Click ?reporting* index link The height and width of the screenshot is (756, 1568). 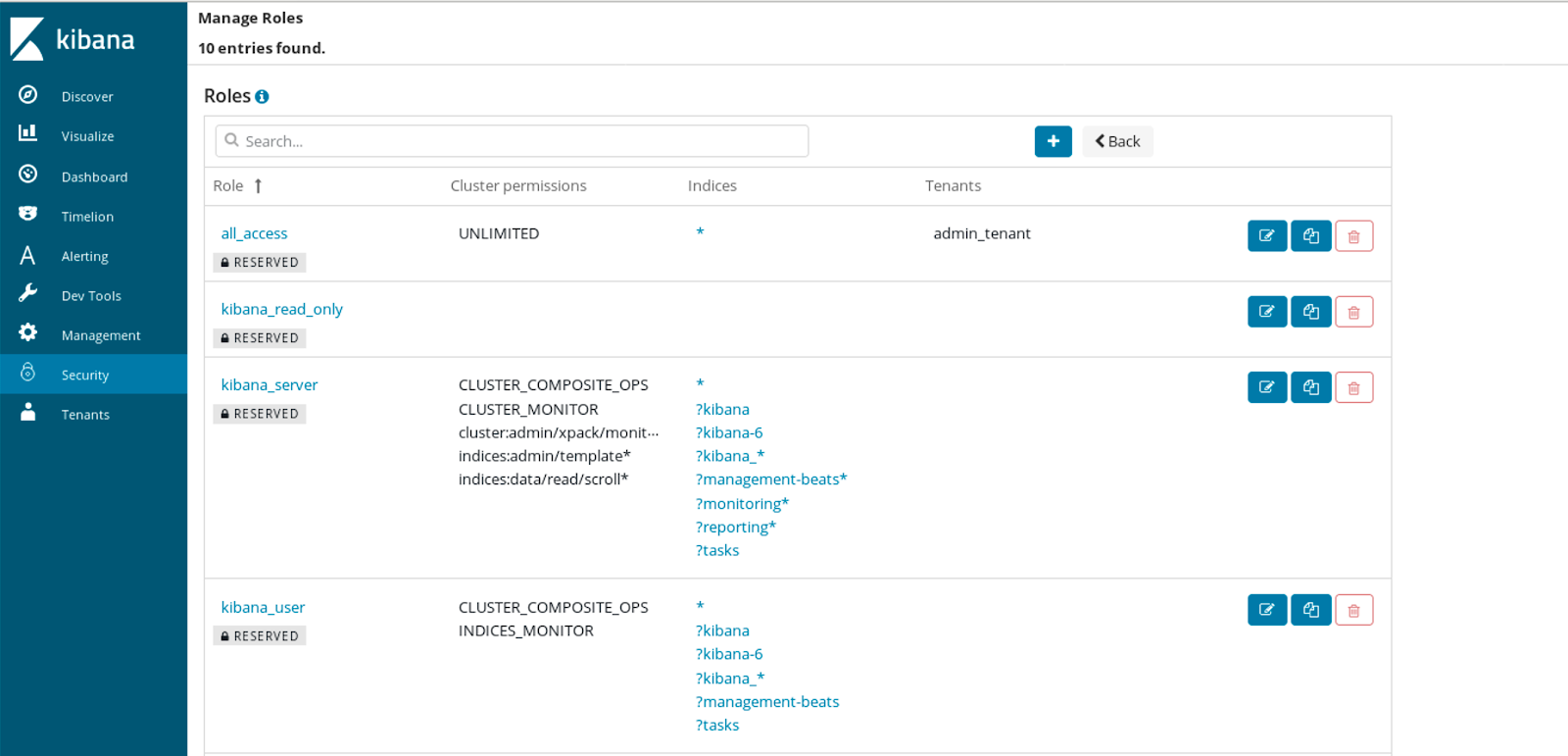[736, 527]
